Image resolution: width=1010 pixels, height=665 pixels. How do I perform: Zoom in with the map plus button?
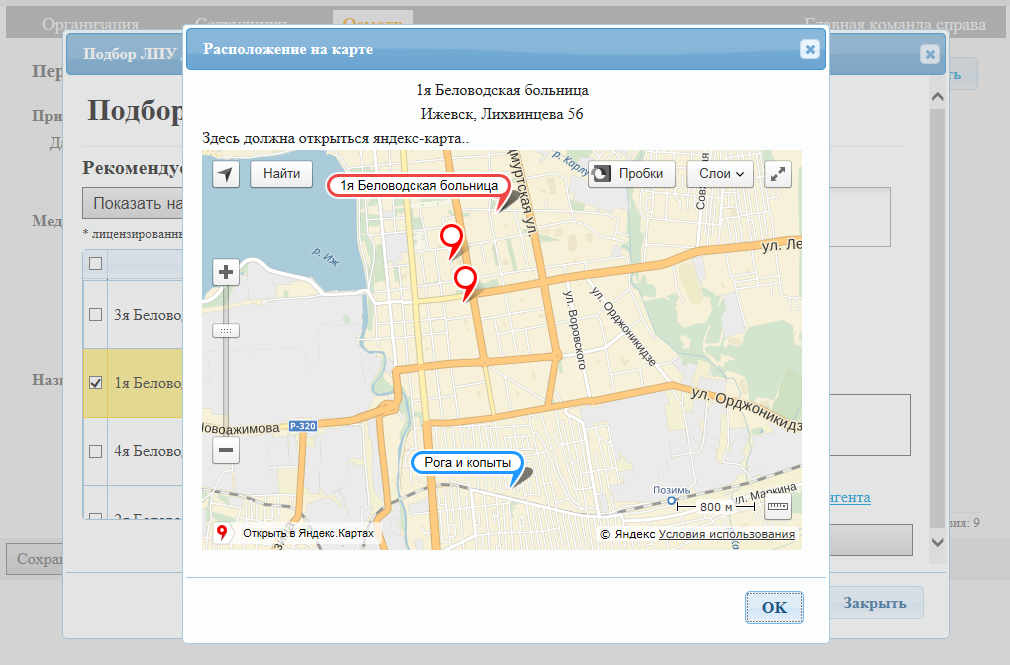coord(226,272)
